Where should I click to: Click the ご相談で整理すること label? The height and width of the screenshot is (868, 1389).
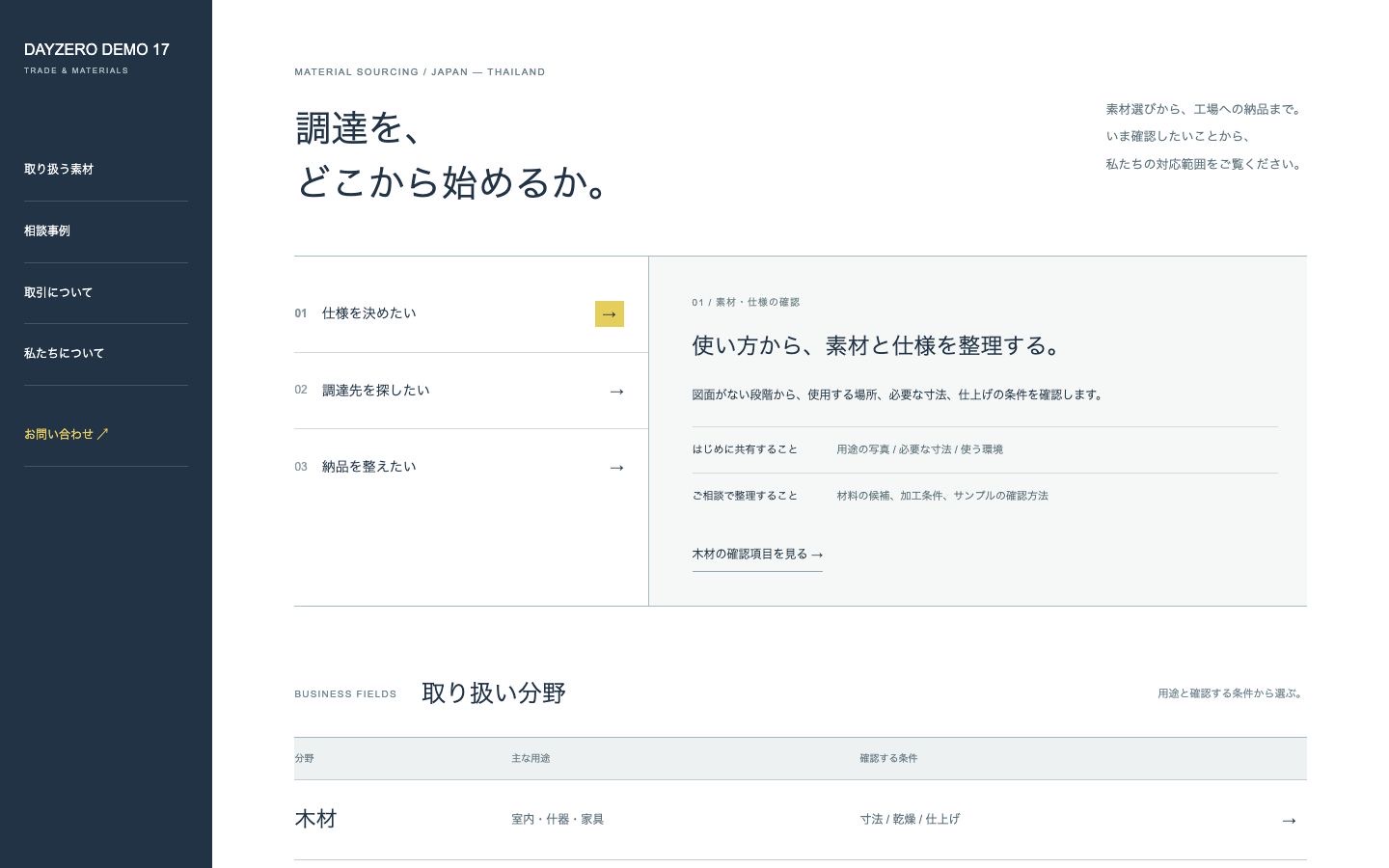[745, 496]
